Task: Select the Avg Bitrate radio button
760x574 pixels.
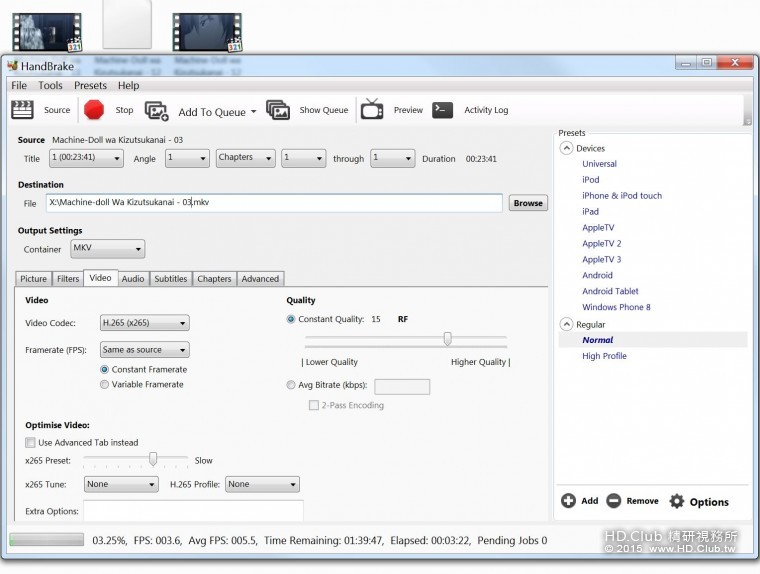Action: pos(291,385)
